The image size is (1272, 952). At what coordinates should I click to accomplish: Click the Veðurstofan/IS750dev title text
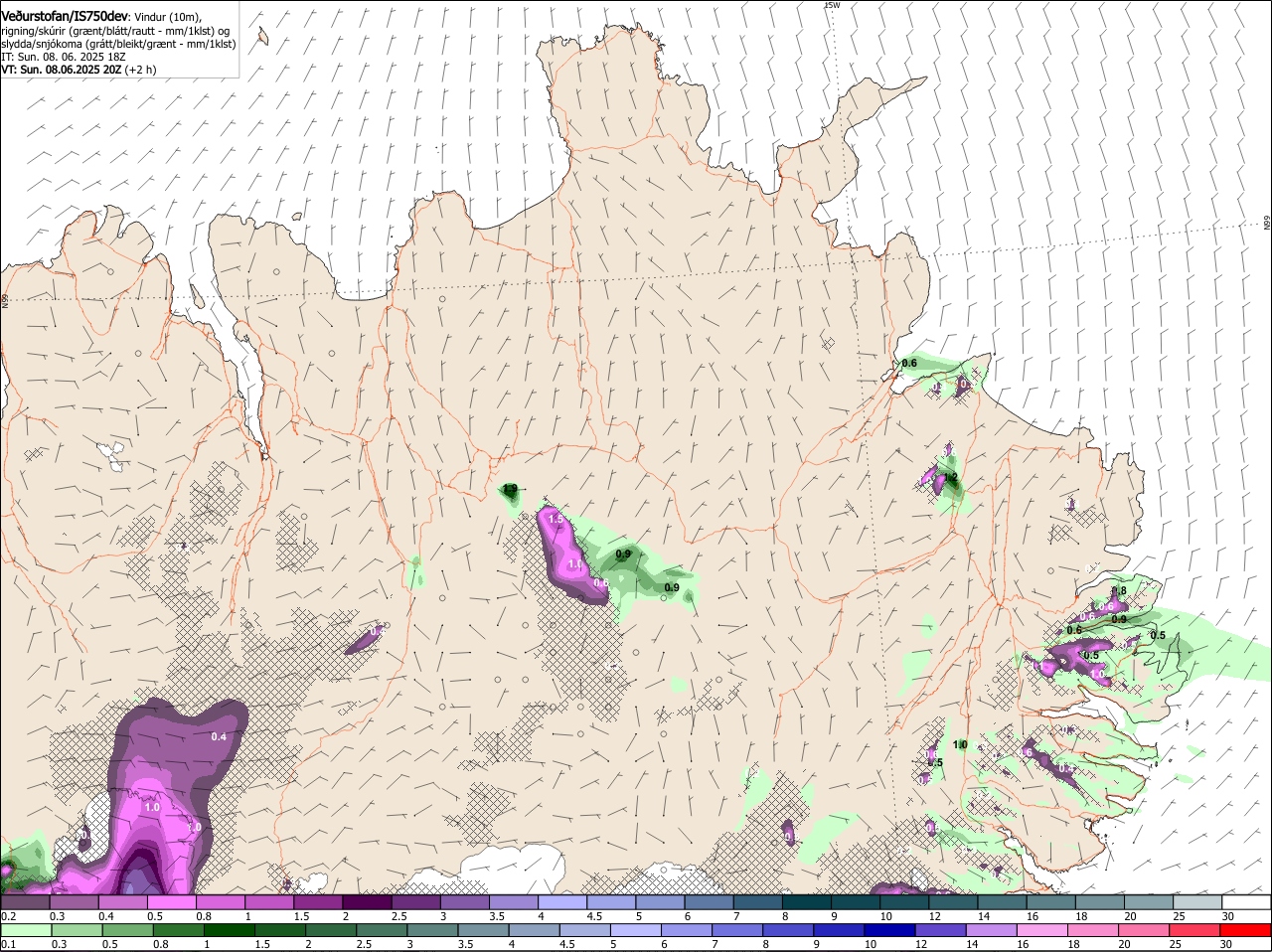coord(66,17)
